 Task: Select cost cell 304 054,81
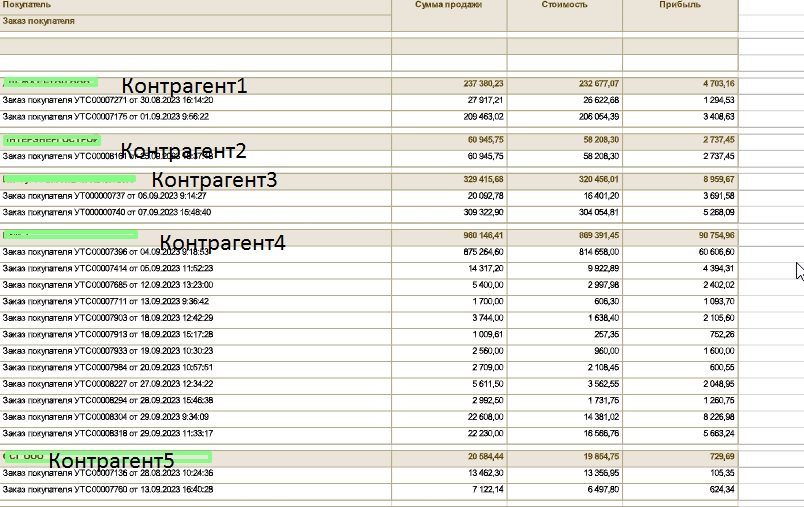(x=597, y=213)
